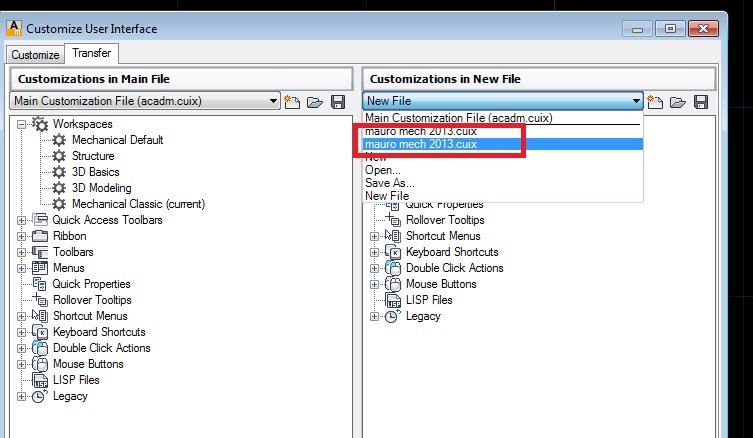Click the gear icon beside 3D Modeling
The image size is (753, 438).
coord(59,188)
